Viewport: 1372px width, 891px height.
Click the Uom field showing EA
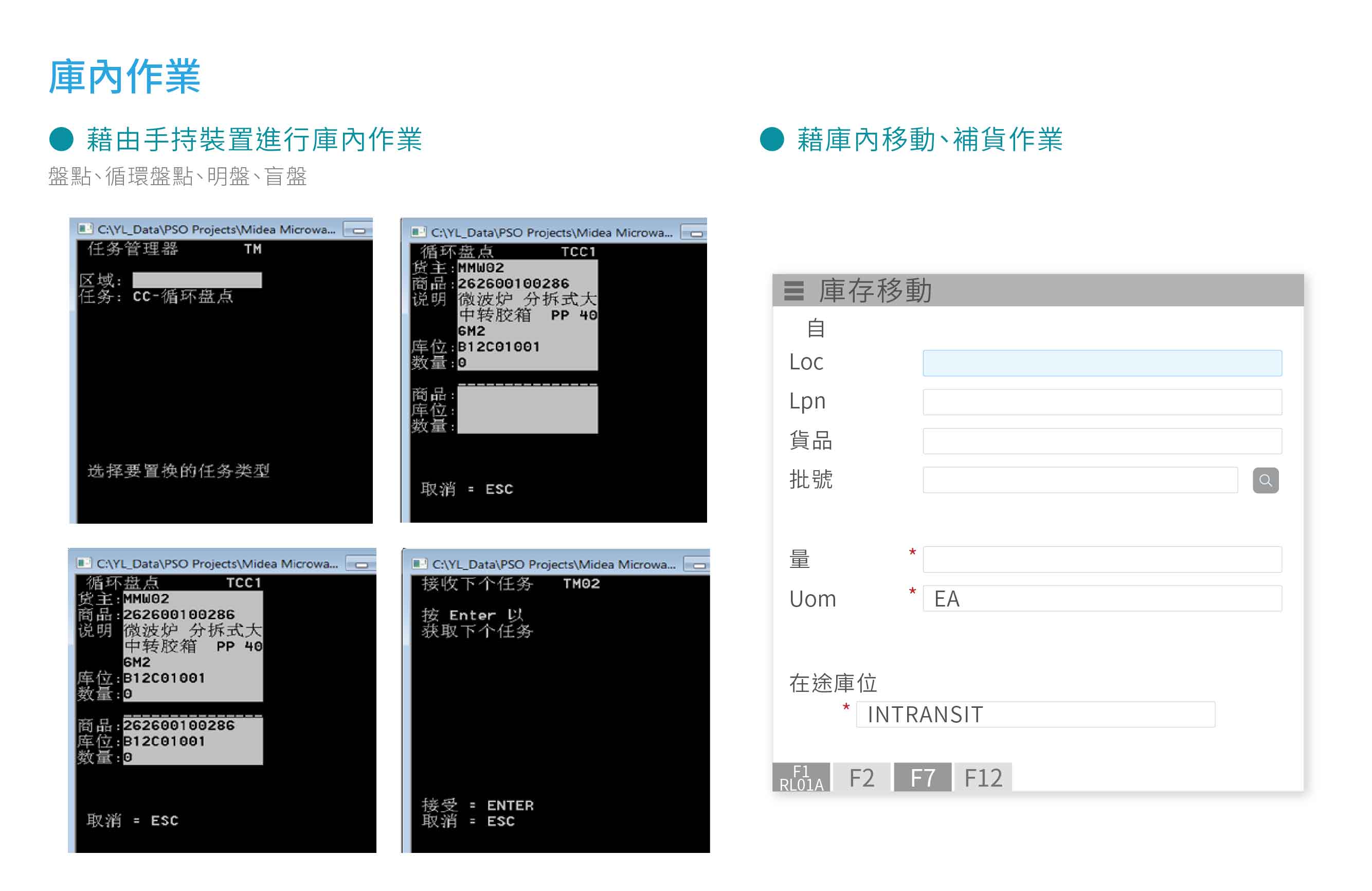1102,599
